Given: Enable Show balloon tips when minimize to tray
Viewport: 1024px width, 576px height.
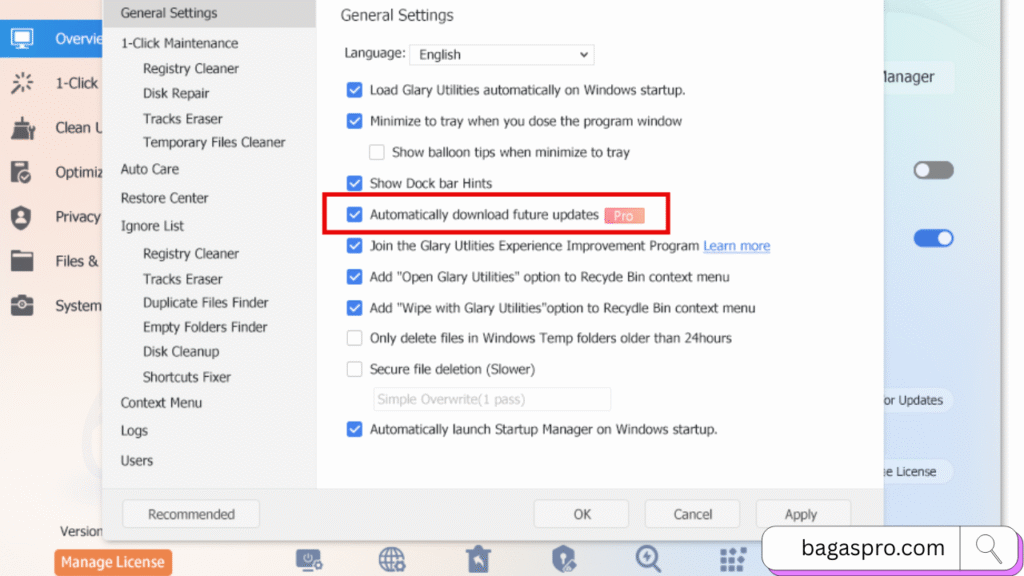Looking at the screenshot, I should click(376, 152).
